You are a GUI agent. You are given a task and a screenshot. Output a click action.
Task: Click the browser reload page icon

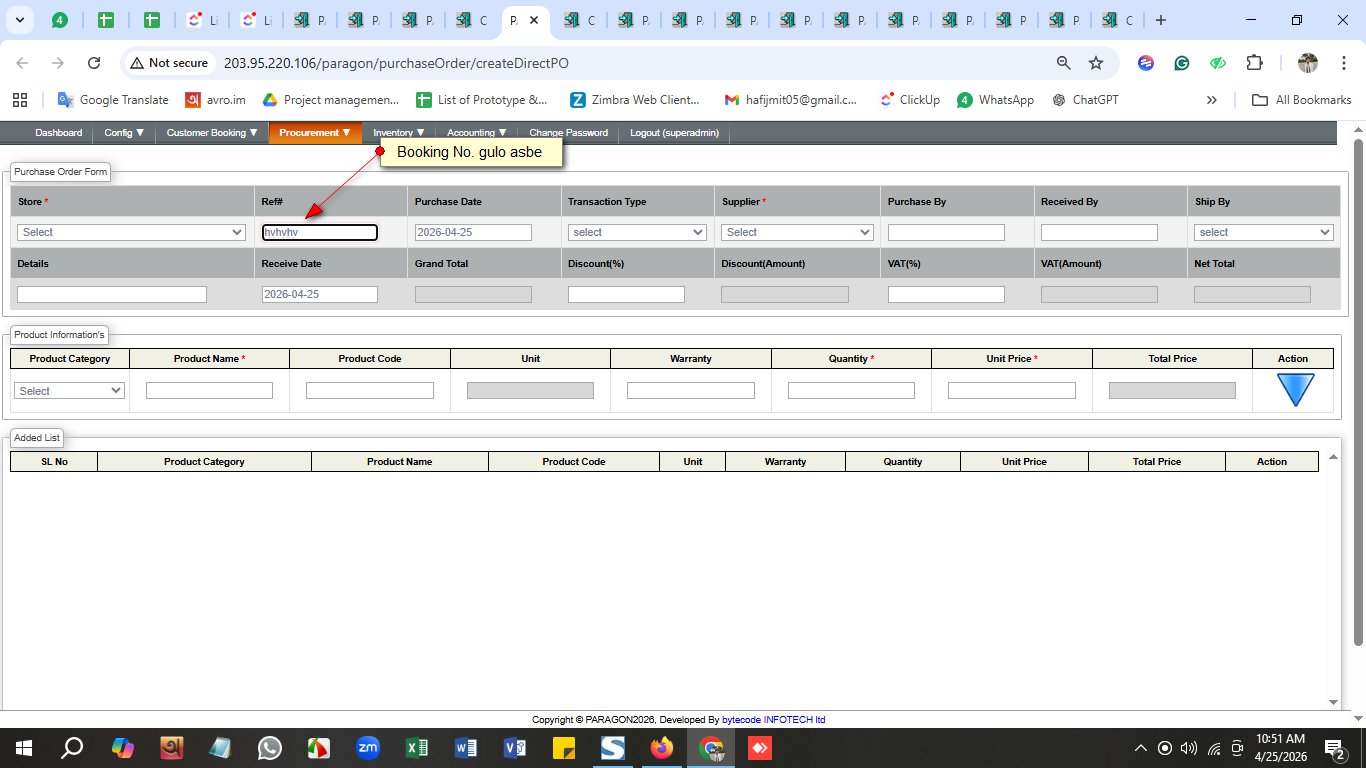click(x=94, y=63)
